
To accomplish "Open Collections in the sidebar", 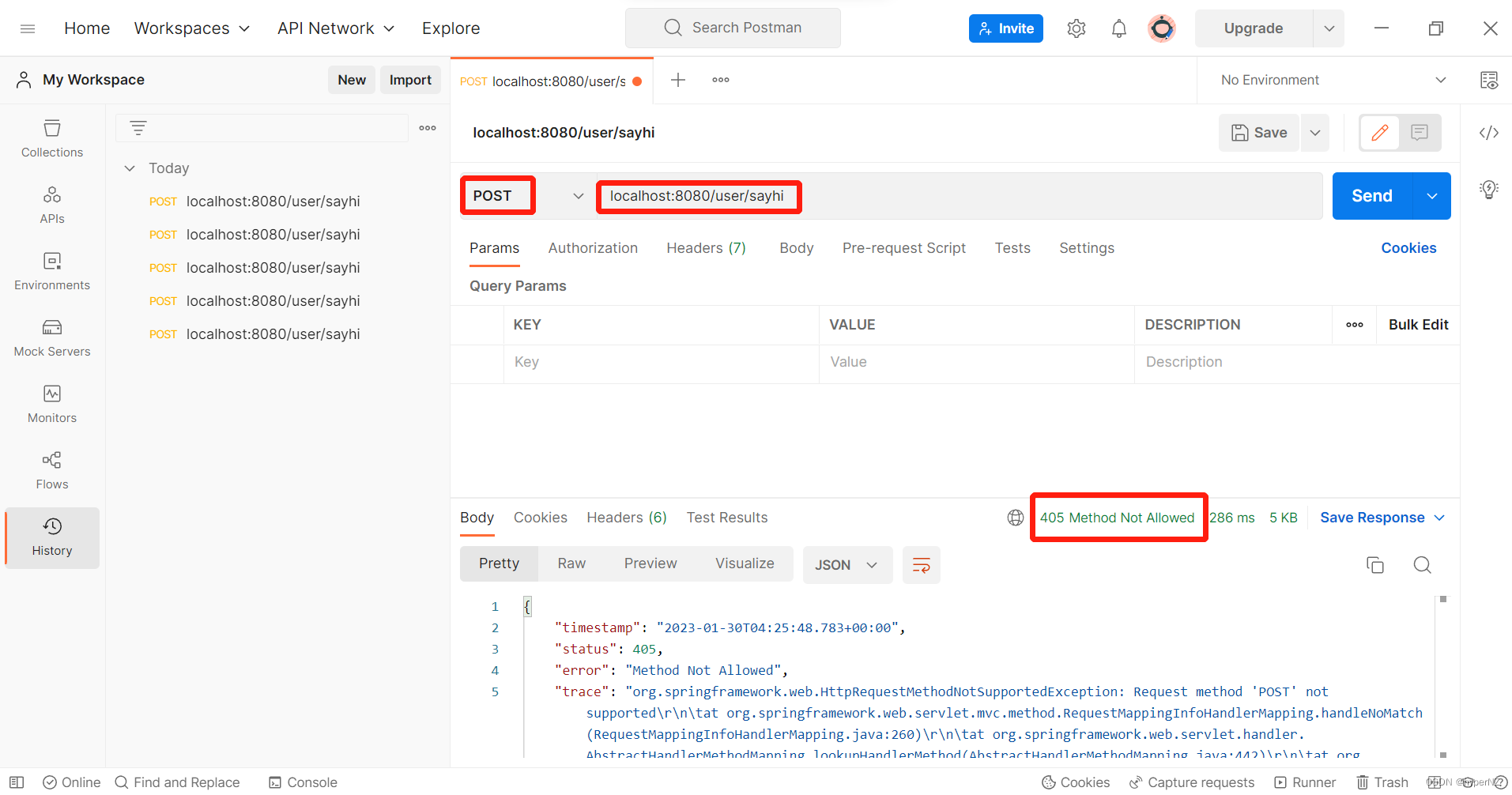I will click(52, 139).
